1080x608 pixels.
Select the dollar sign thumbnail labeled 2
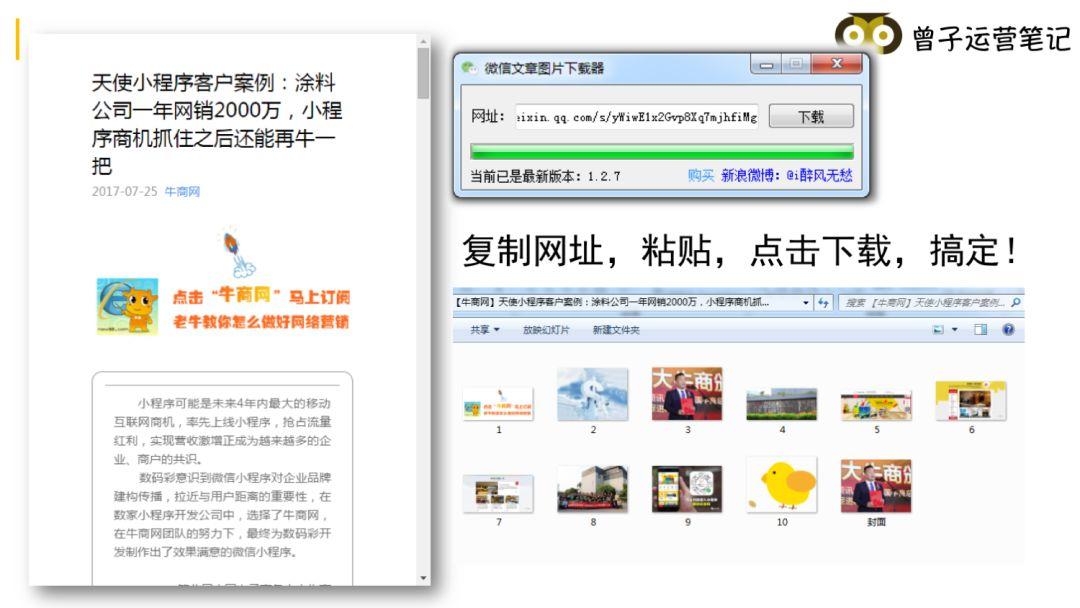[x=592, y=394]
